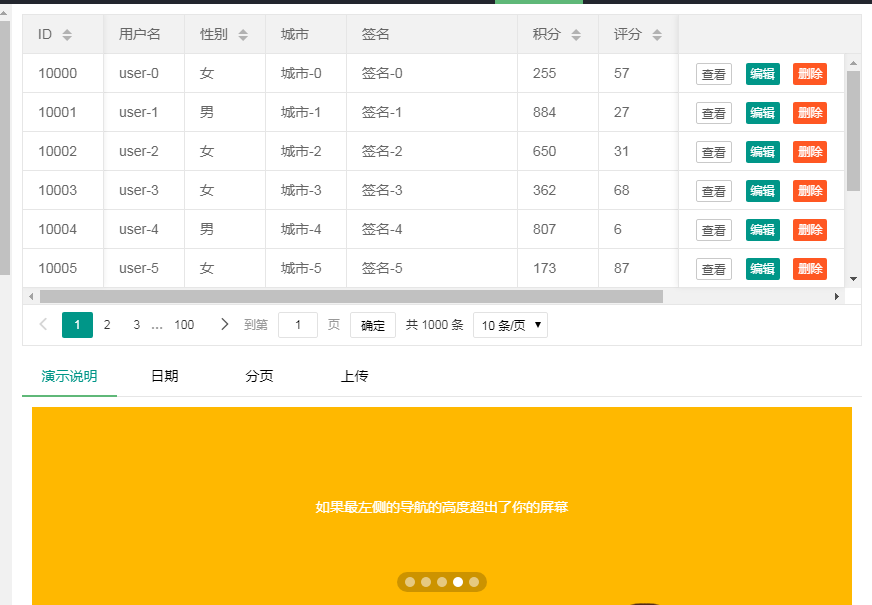View user-5 with 查看

[714, 269]
